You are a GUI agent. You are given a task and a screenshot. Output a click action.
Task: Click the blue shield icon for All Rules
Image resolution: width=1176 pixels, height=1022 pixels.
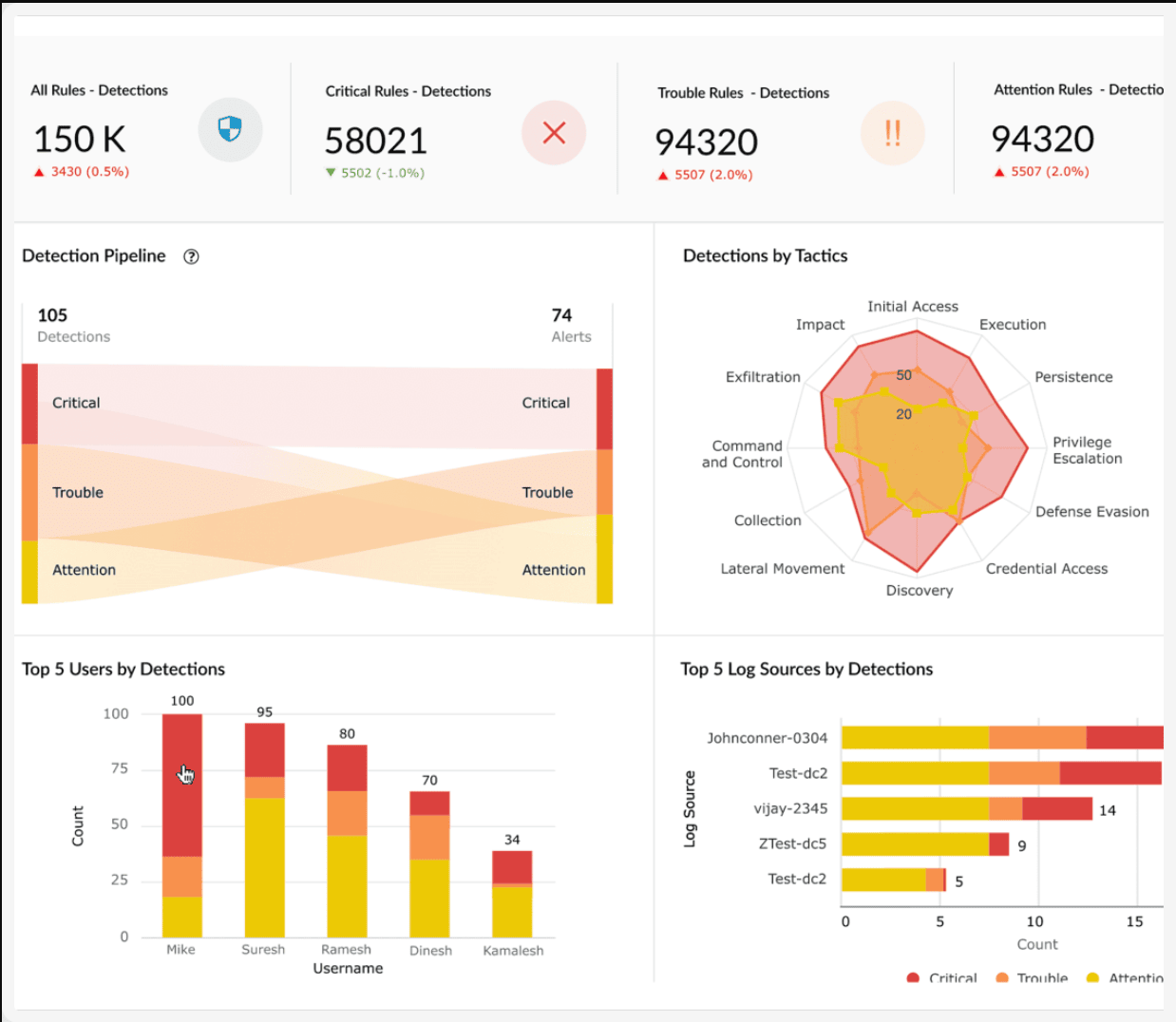coord(230,129)
